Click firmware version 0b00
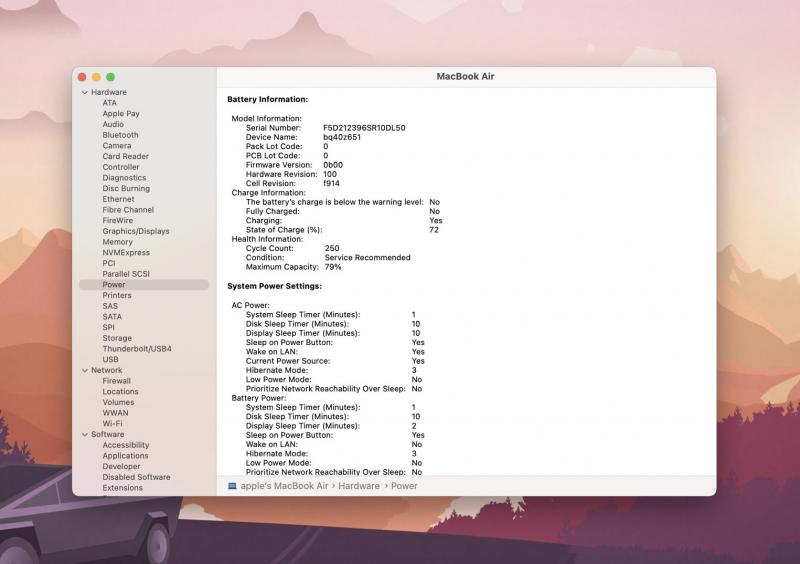The width and height of the screenshot is (800, 564). pos(333,166)
